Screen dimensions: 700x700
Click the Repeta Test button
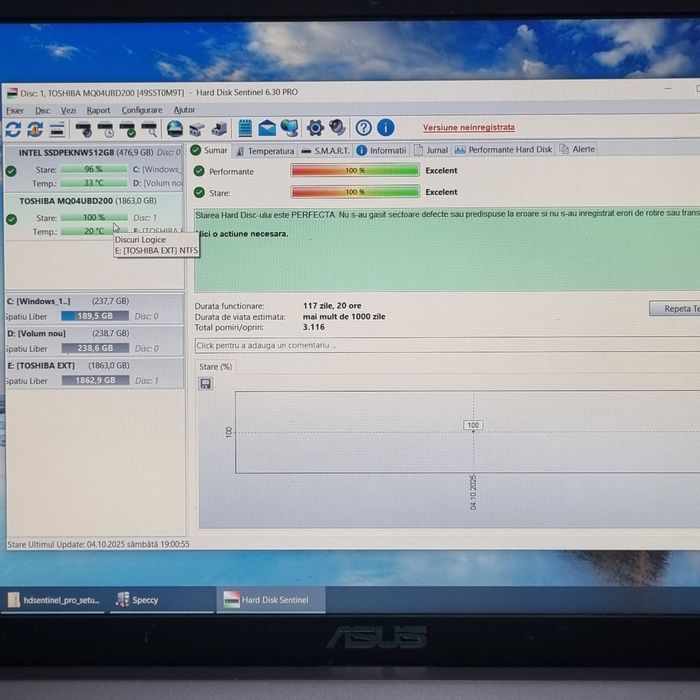[675, 308]
